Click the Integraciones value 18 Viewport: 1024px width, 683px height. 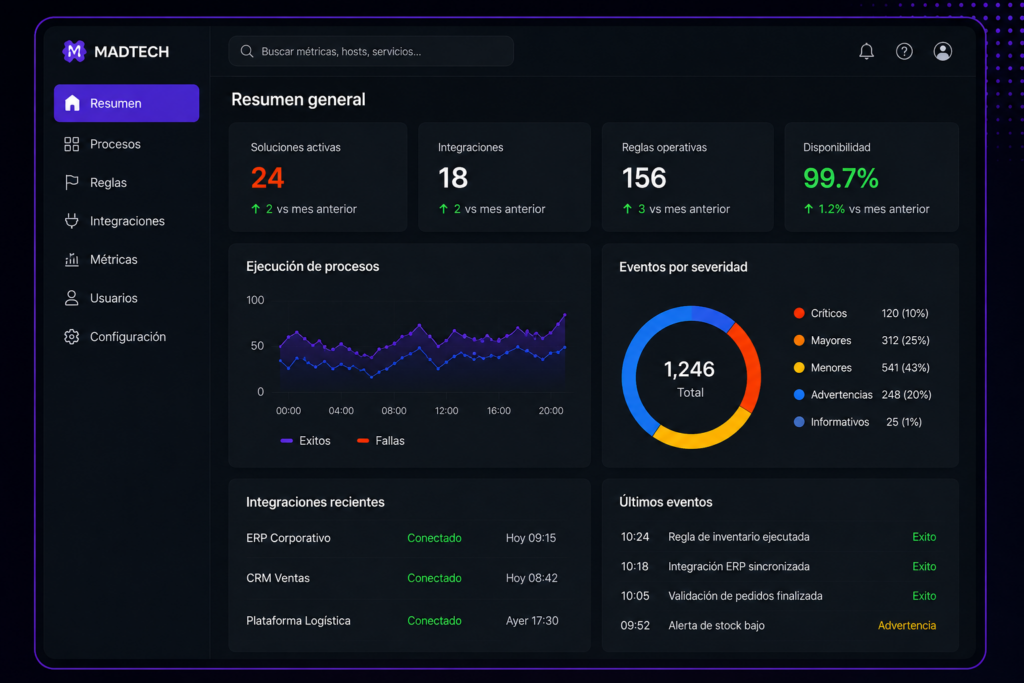(x=453, y=178)
